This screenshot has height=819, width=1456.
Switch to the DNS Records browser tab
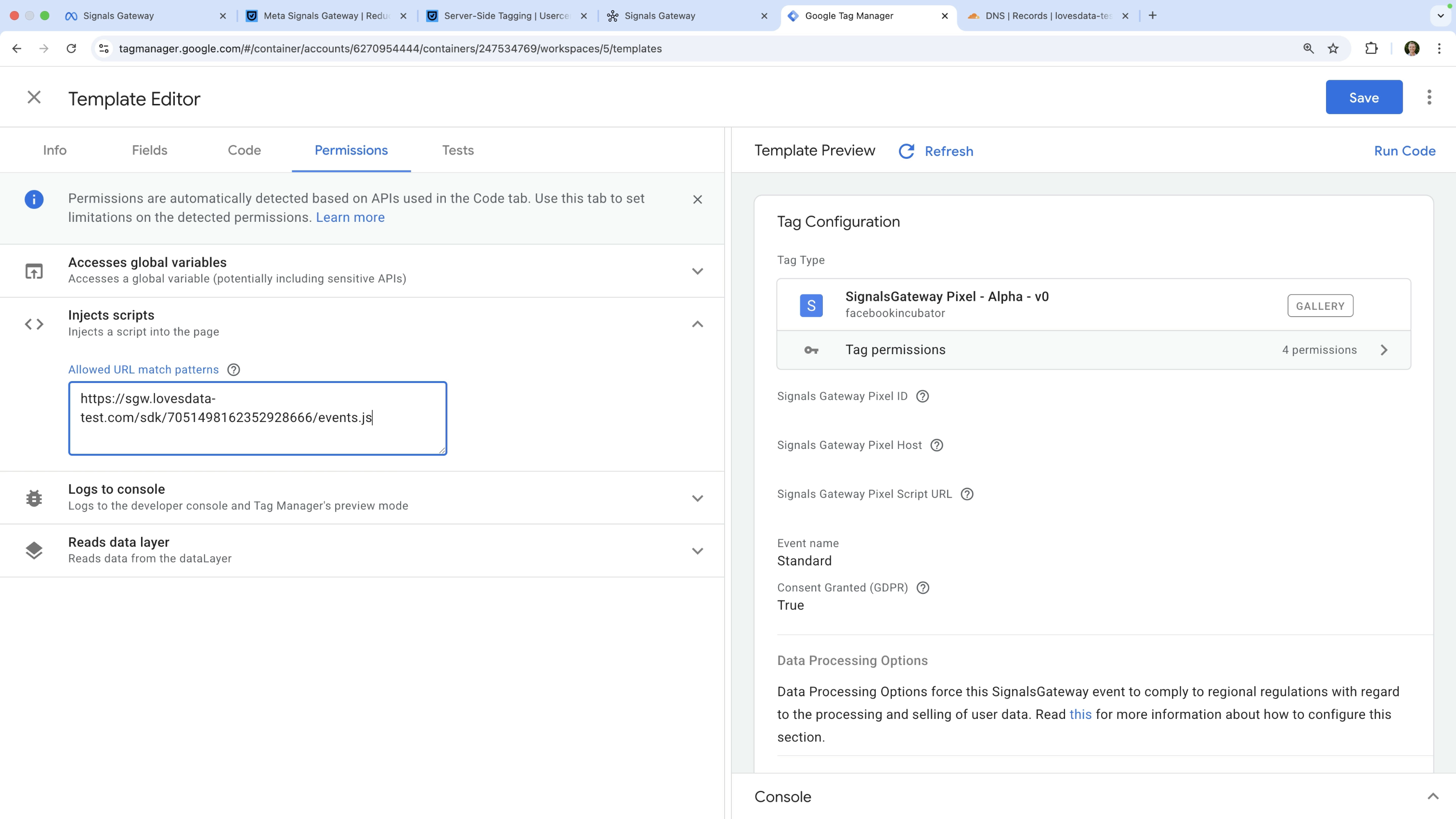click(1049, 16)
